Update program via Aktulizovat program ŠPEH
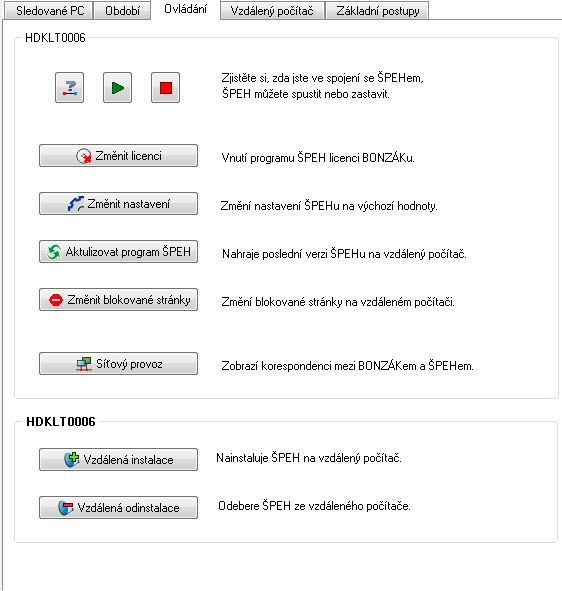 coord(118,252)
